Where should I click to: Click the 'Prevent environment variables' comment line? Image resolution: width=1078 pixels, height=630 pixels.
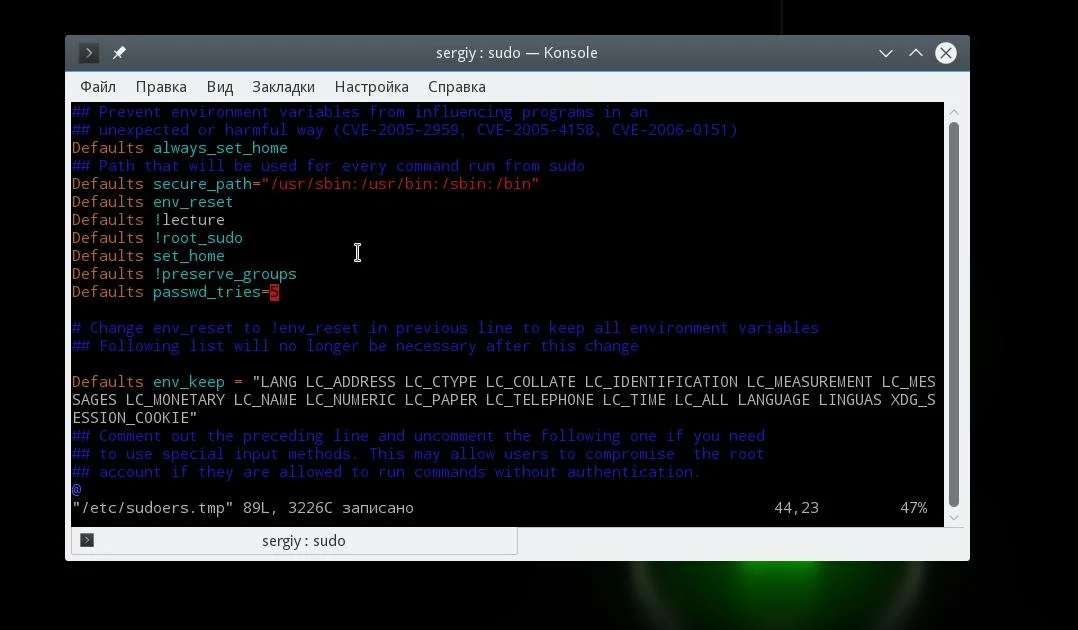[360, 111]
